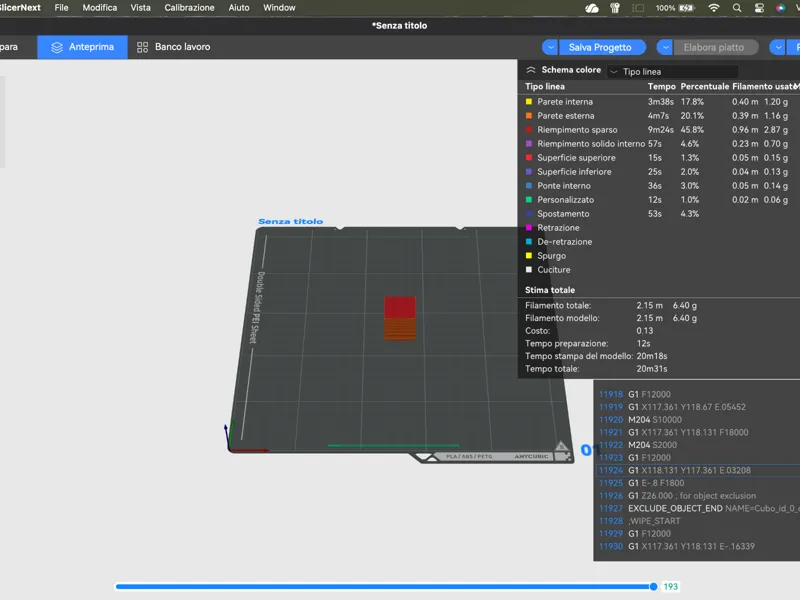Open the Anteprima layers tab
The width and height of the screenshot is (800, 600).
tap(82, 47)
